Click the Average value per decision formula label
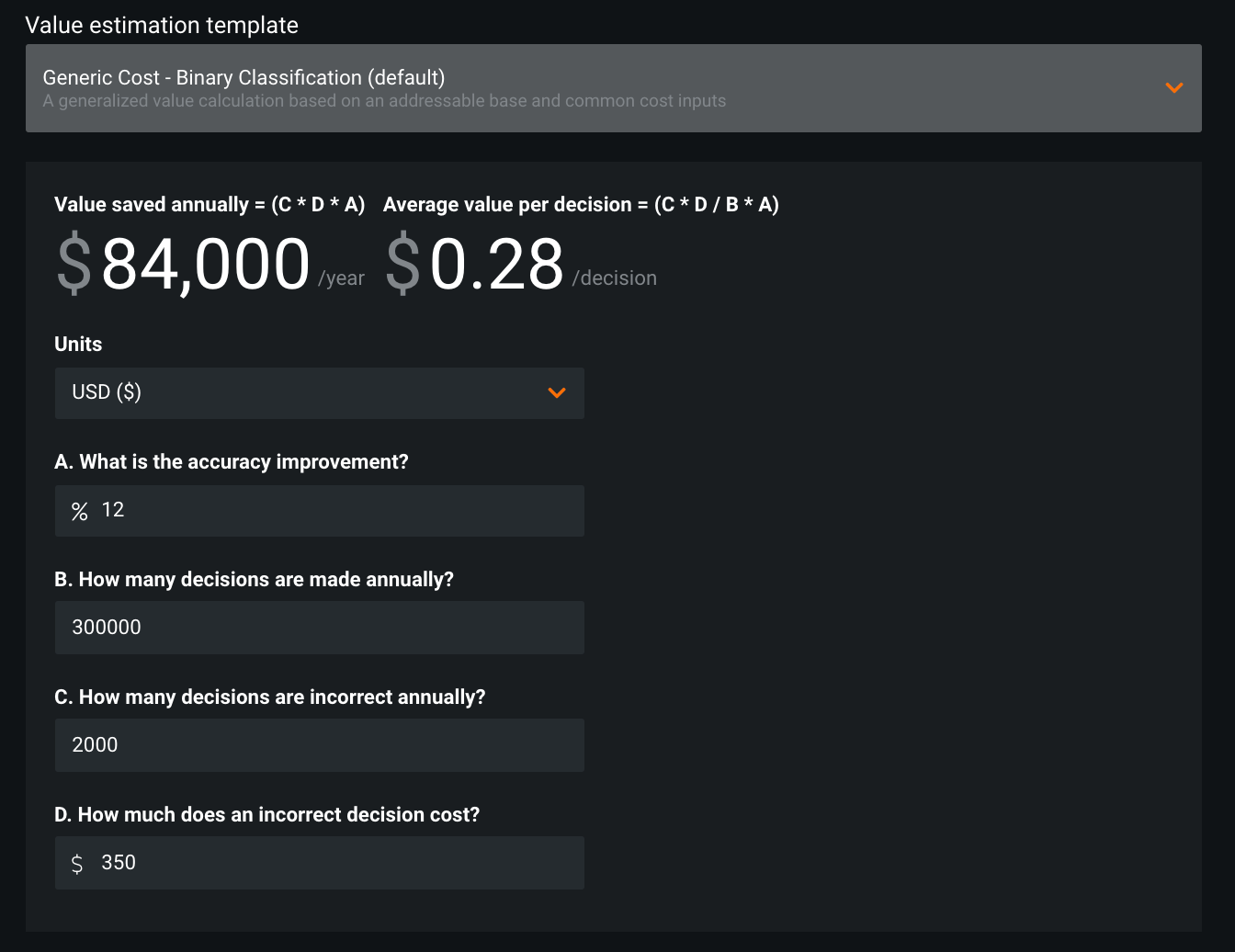This screenshot has height=952, width=1235. (x=581, y=204)
